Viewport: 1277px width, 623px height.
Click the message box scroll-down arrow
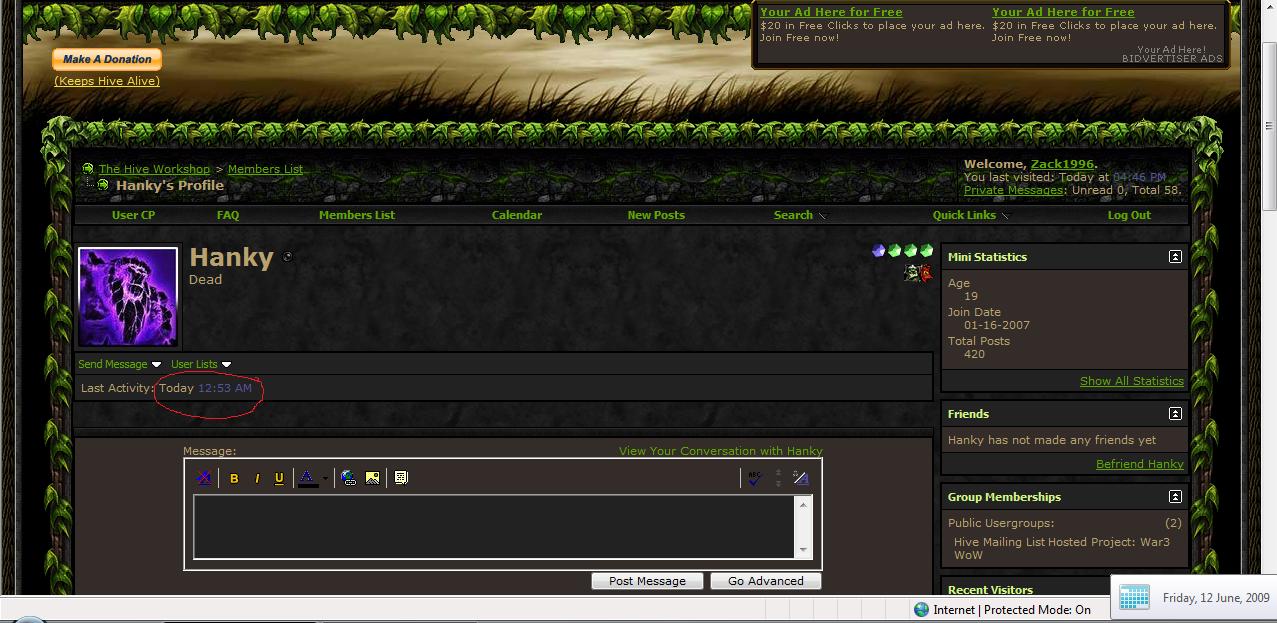(x=803, y=550)
